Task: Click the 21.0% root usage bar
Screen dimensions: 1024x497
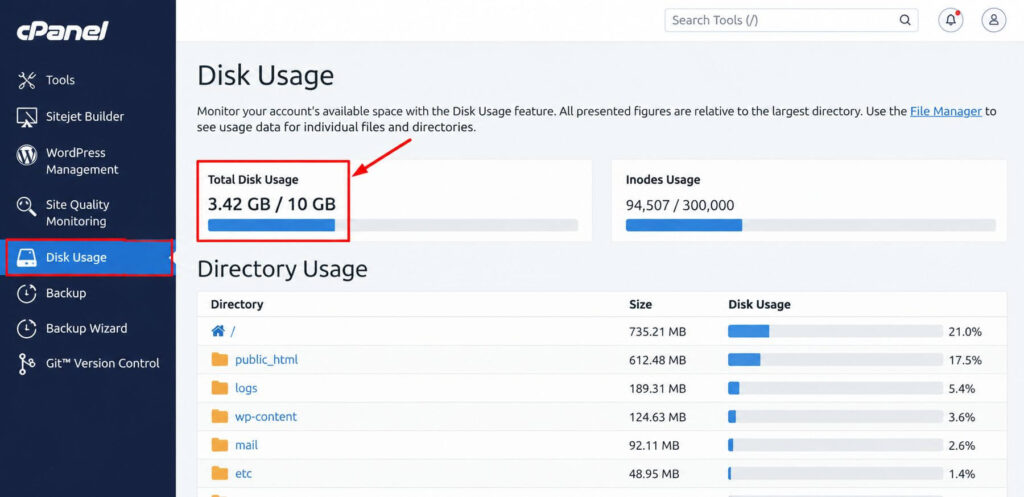Action: click(835, 331)
